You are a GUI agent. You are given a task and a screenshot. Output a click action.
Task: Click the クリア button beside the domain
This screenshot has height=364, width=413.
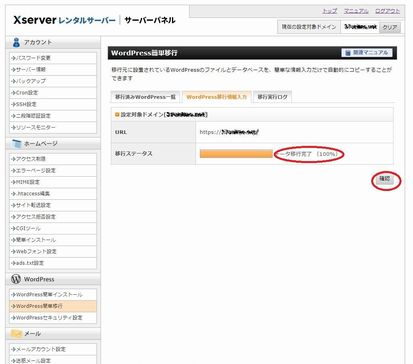(390, 27)
